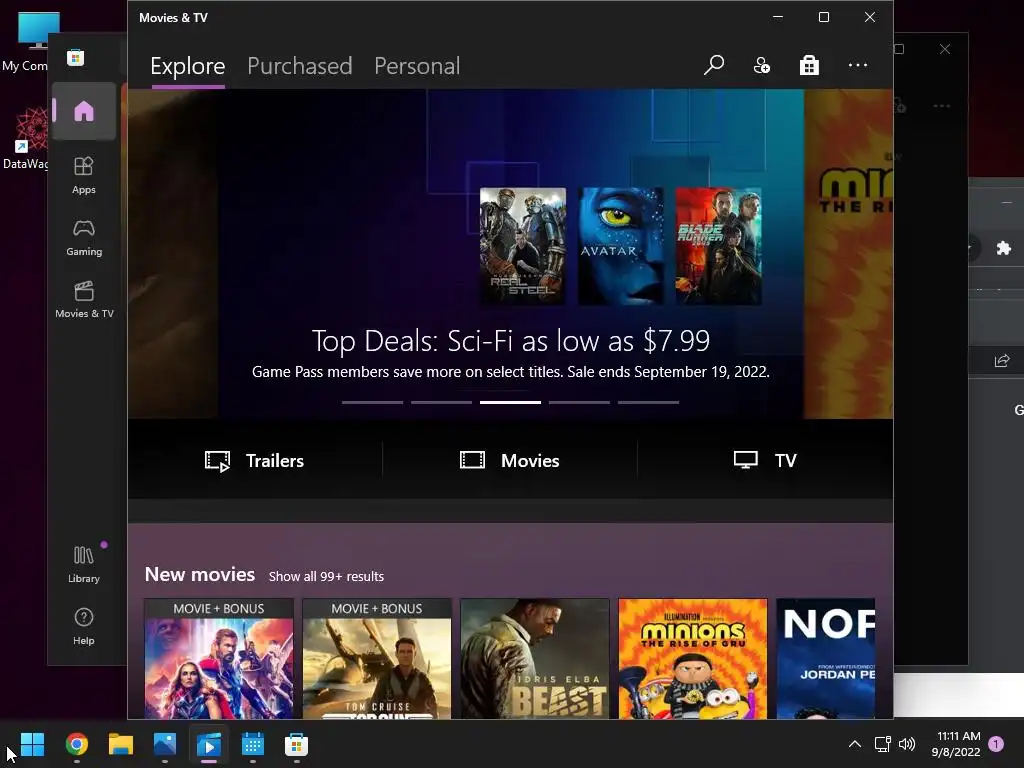Viewport: 1024px width, 768px height.
Task: Switch to the Personal tab
Action: click(x=417, y=66)
